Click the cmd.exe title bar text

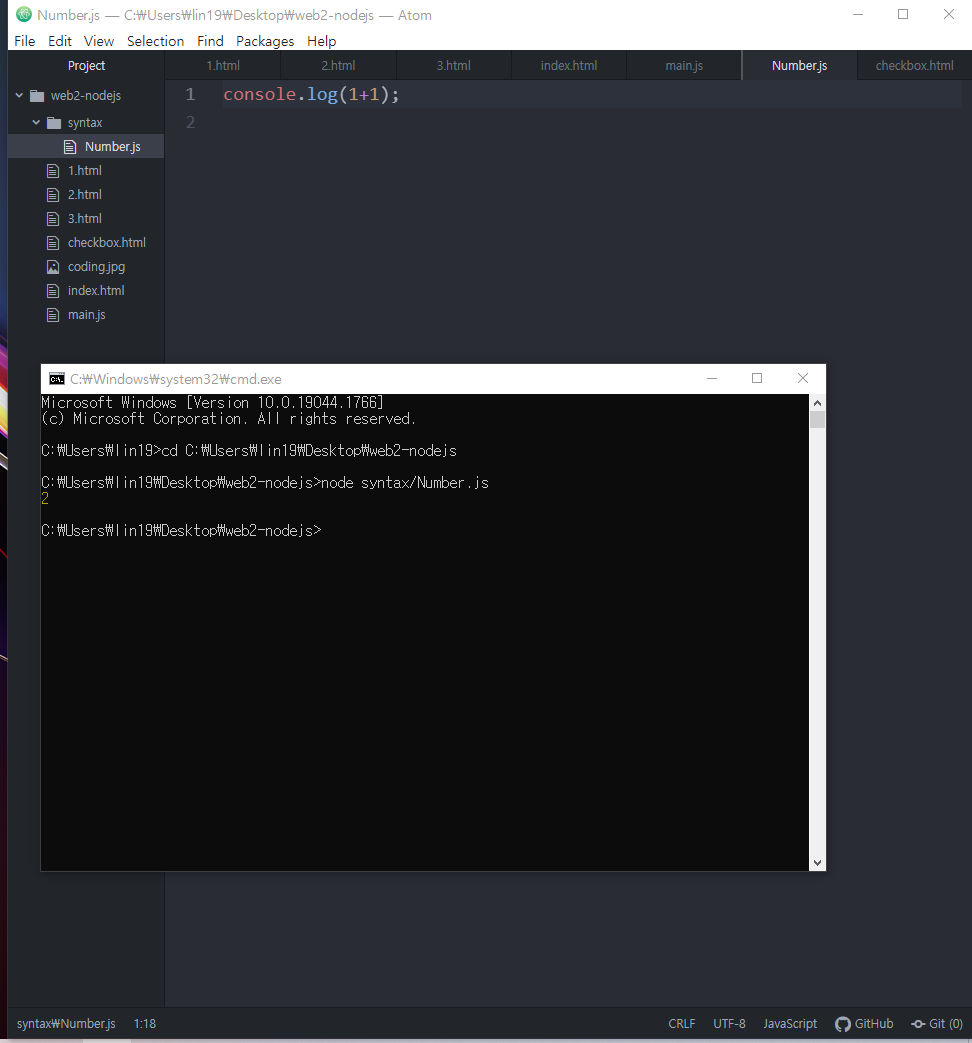pos(176,379)
